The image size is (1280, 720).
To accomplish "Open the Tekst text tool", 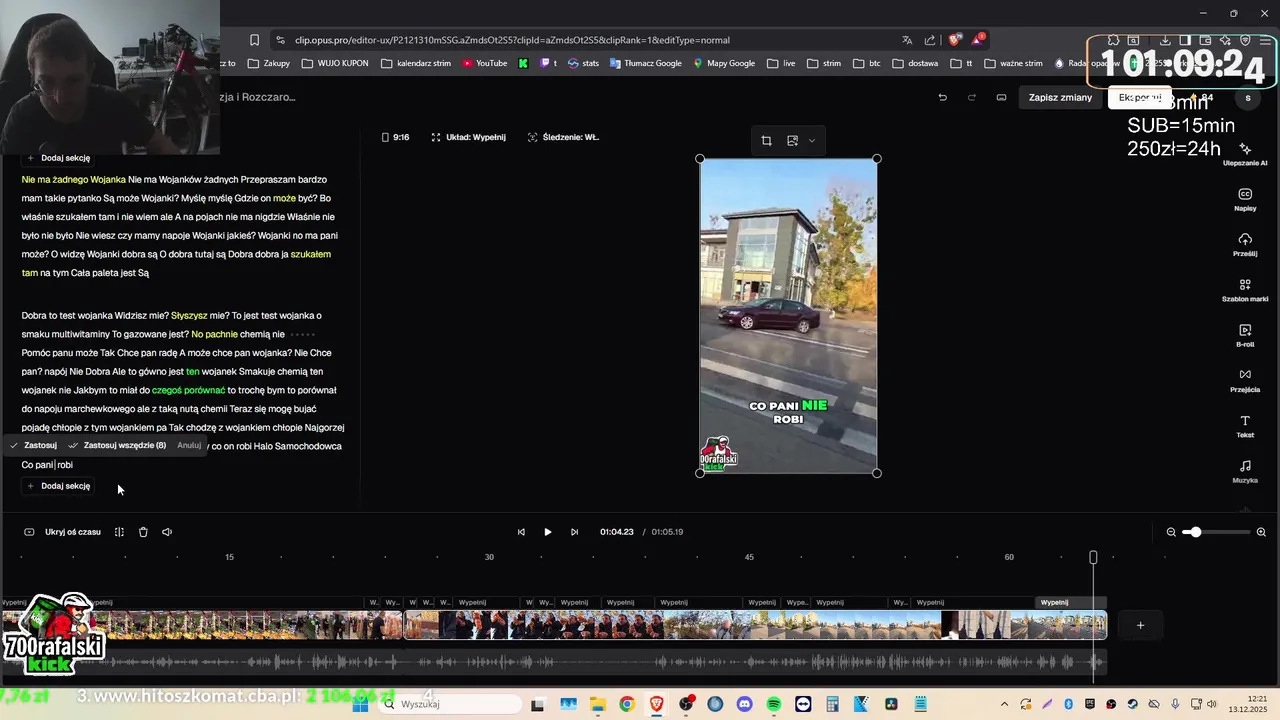I will click(1245, 426).
